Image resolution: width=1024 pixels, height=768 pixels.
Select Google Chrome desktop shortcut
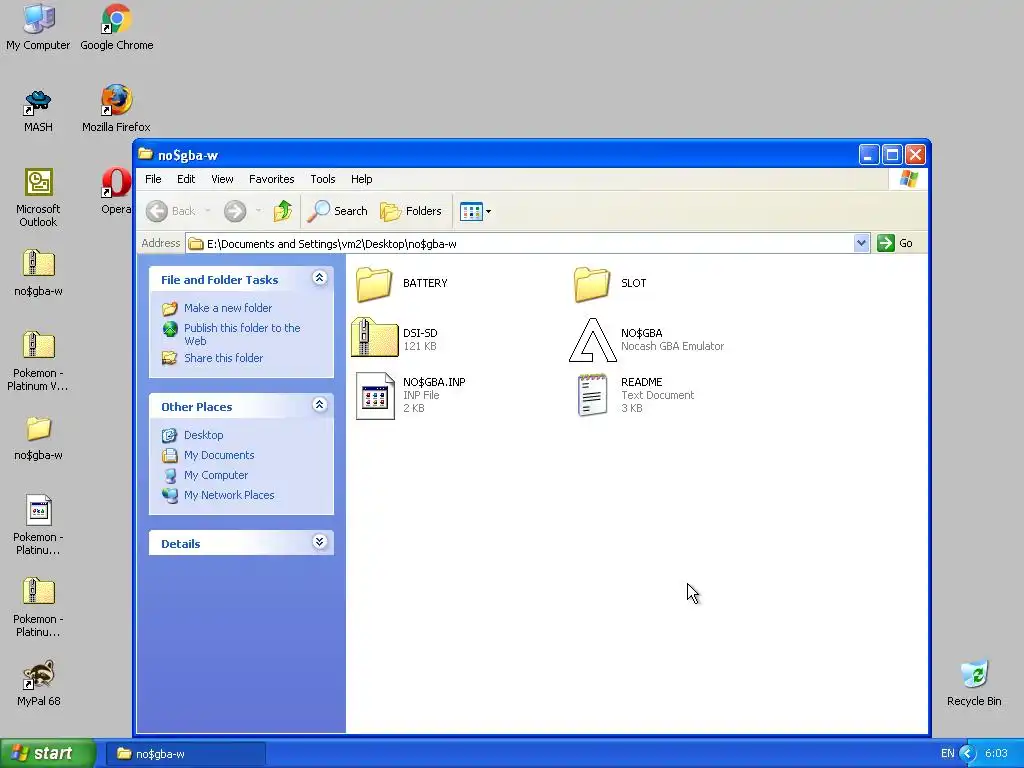pyautogui.click(x=117, y=27)
